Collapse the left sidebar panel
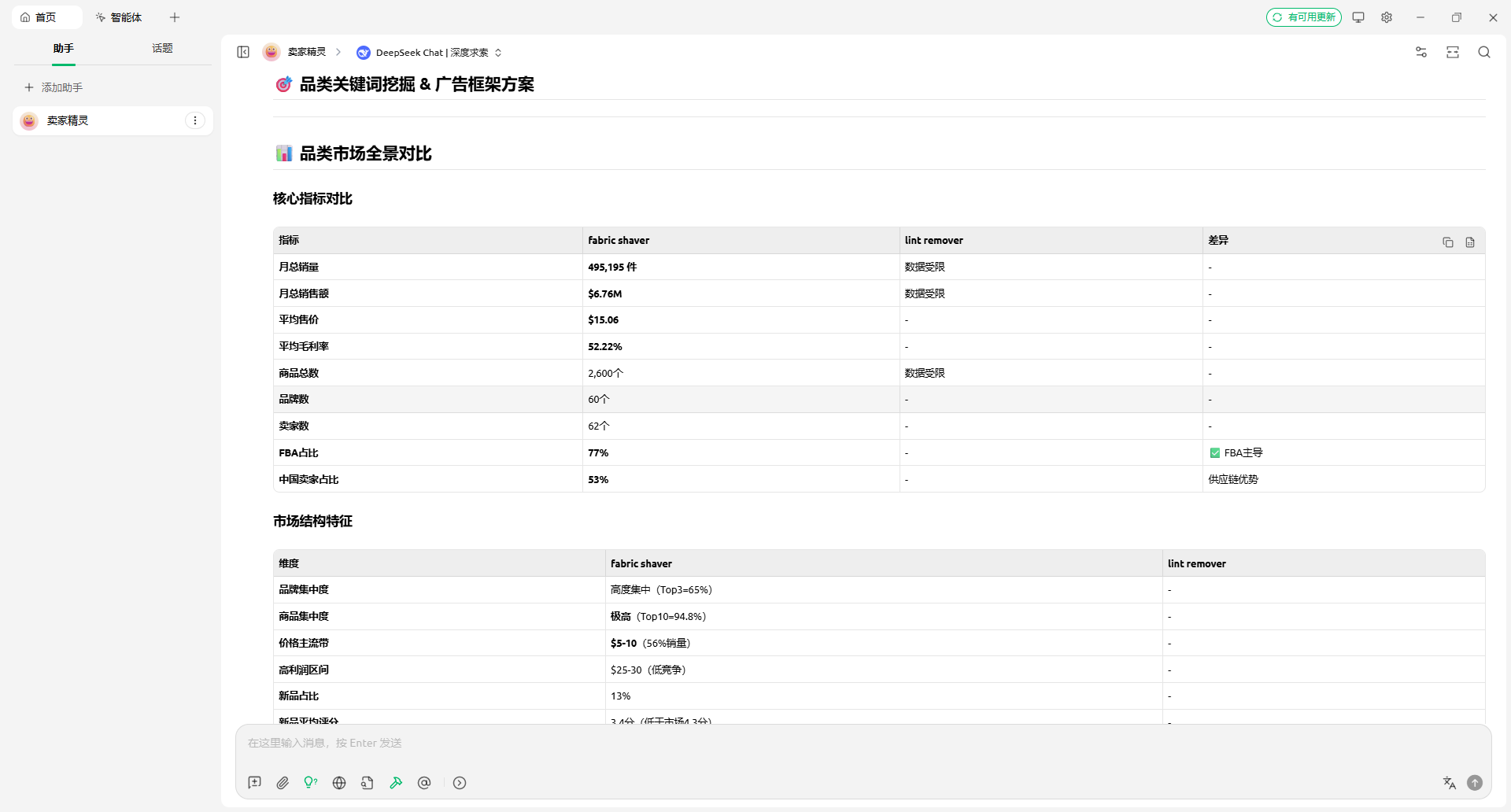Viewport: 1511px width, 812px height. click(243, 52)
